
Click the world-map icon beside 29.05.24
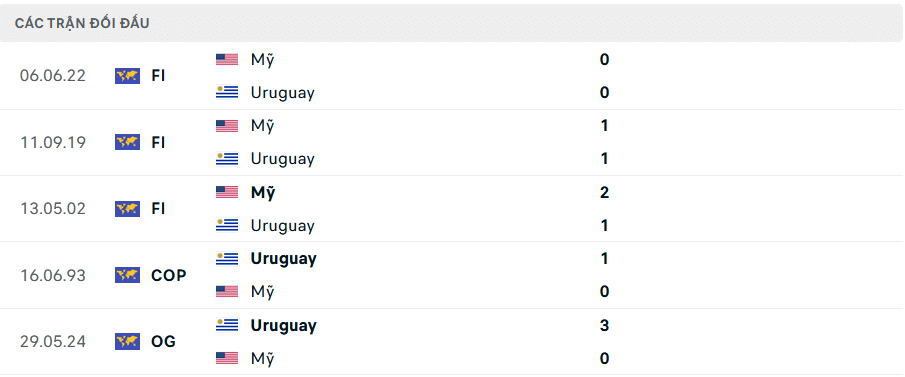(x=127, y=341)
